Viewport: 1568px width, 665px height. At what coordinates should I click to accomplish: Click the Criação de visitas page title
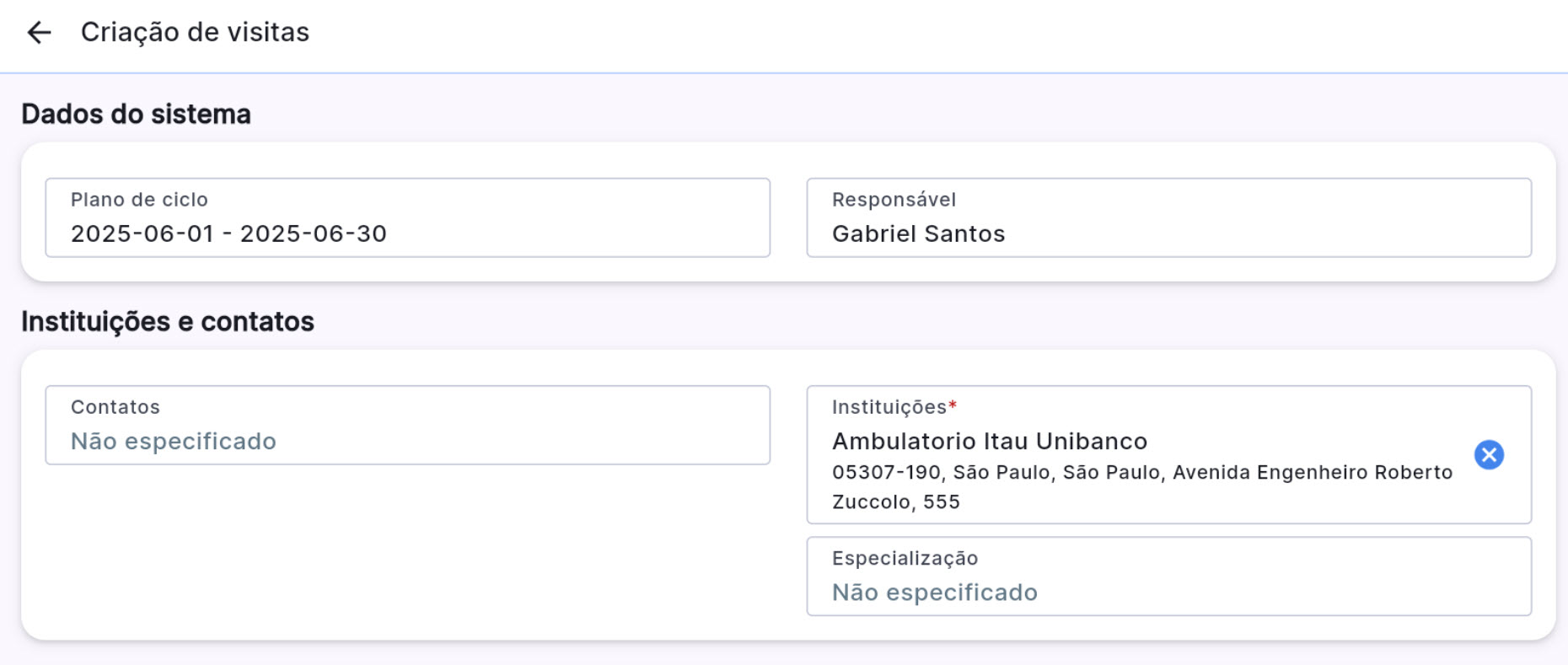pos(195,33)
